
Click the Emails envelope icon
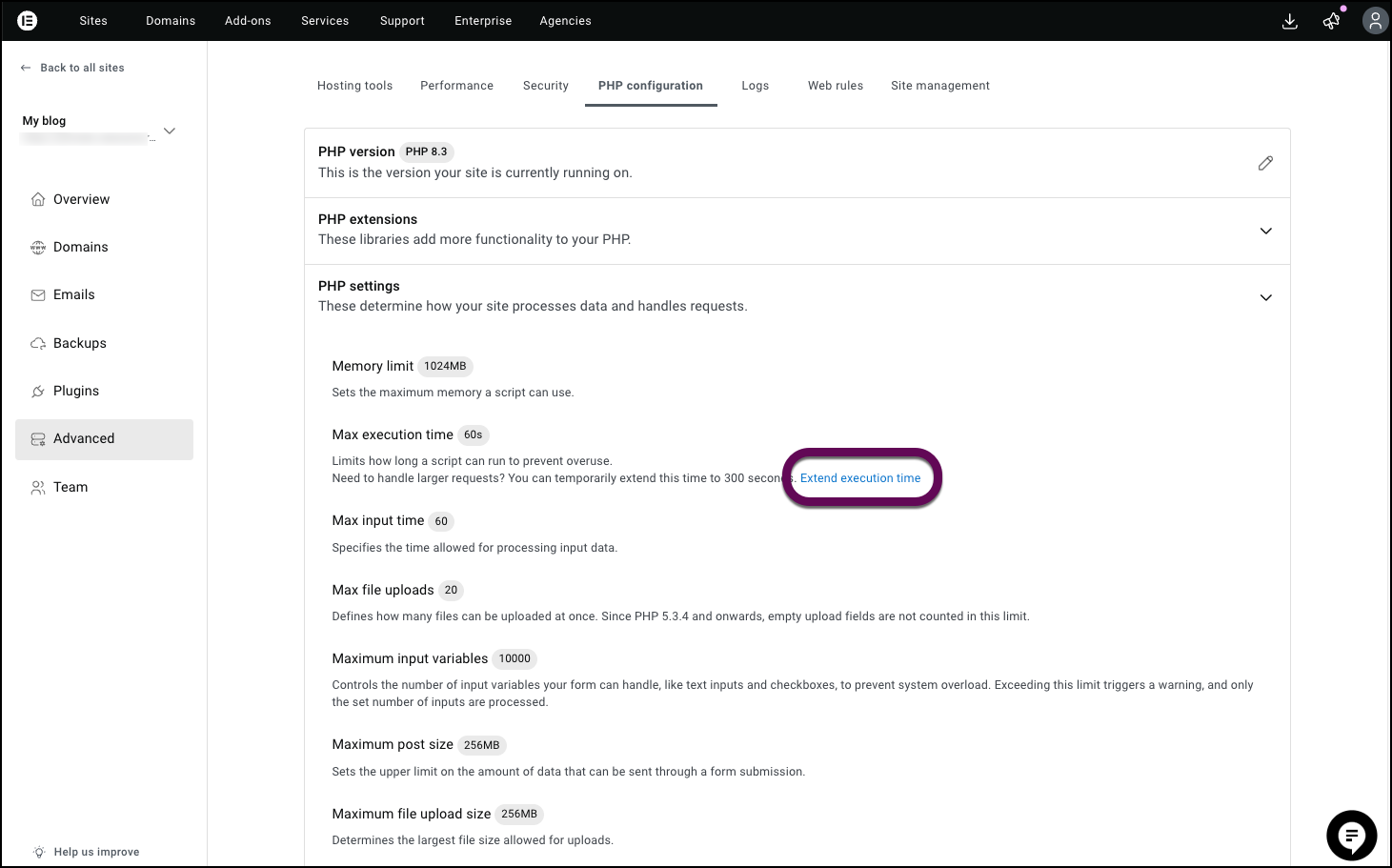pyautogui.click(x=38, y=294)
